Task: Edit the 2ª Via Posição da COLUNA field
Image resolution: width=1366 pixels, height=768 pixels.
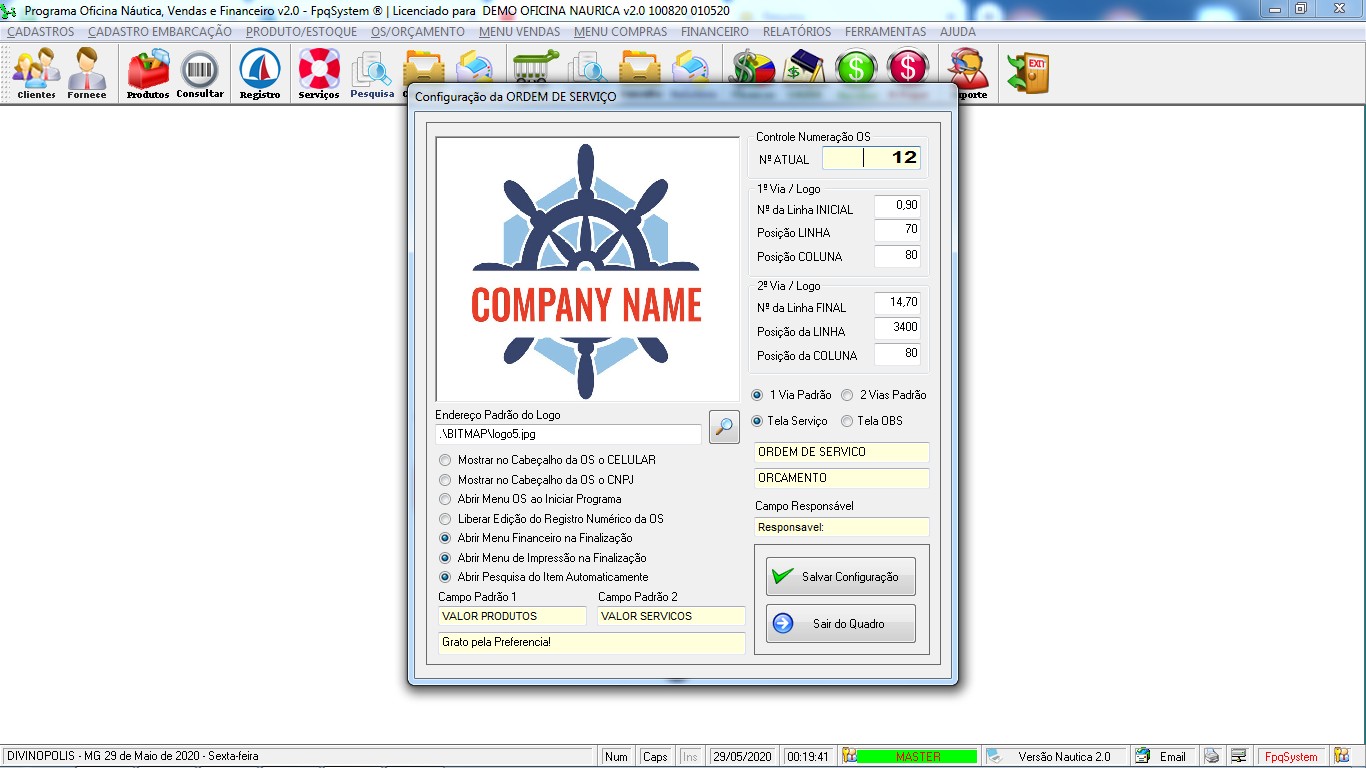Action: click(897, 354)
